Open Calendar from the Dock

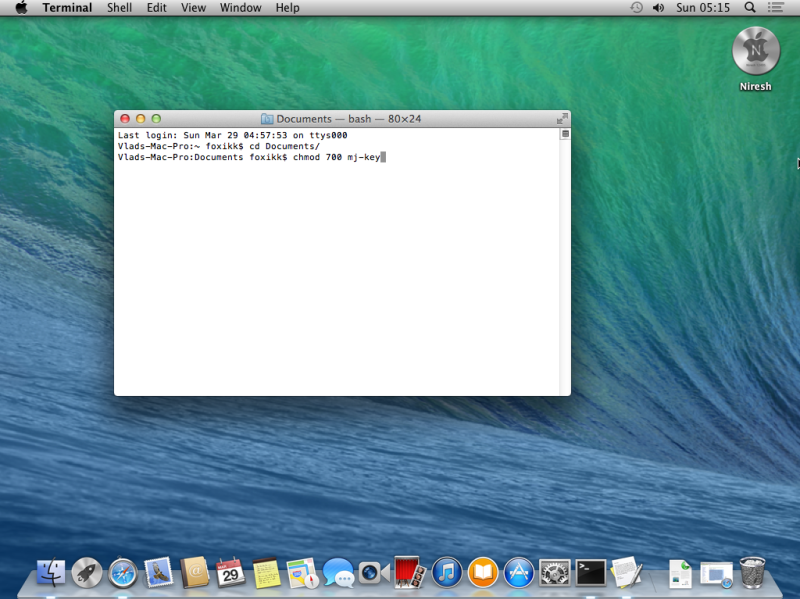[x=230, y=572]
